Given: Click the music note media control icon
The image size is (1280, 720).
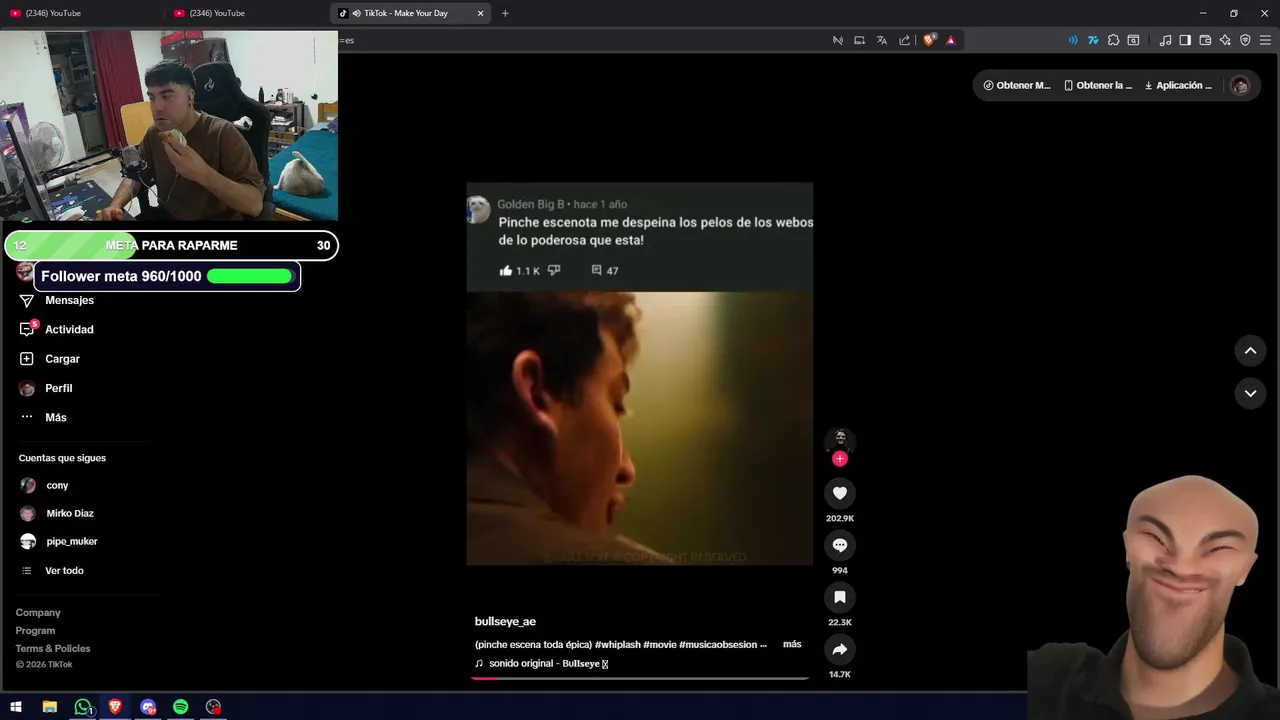Looking at the screenshot, I should (x=1165, y=40).
